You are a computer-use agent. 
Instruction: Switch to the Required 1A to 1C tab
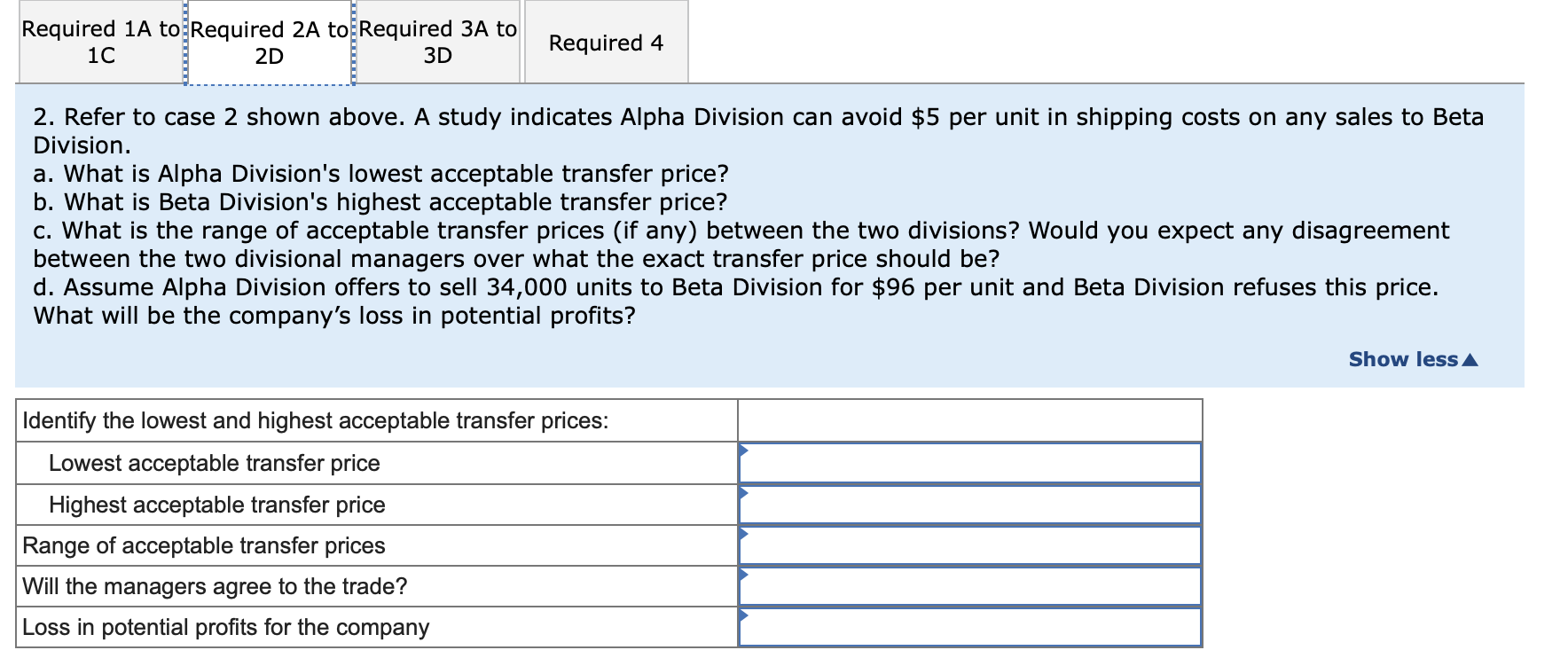[98, 41]
